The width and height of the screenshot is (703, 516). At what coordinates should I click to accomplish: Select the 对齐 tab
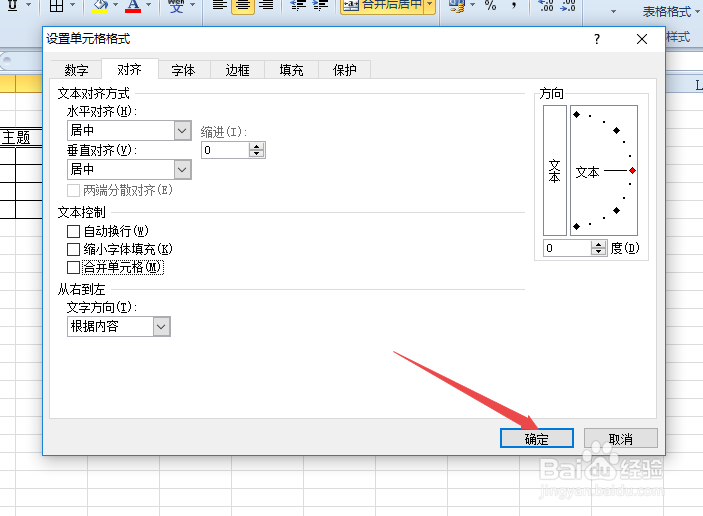(x=130, y=69)
